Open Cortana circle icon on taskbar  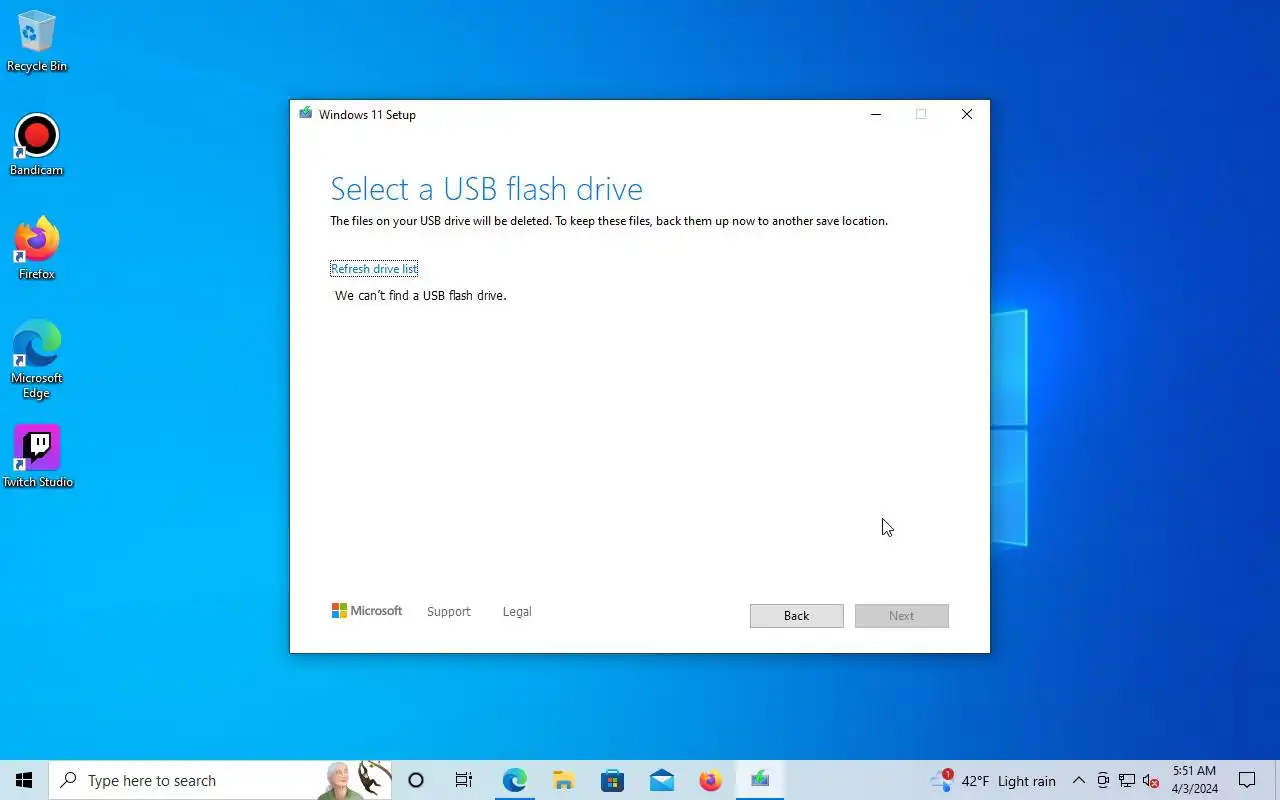click(416, 780)
